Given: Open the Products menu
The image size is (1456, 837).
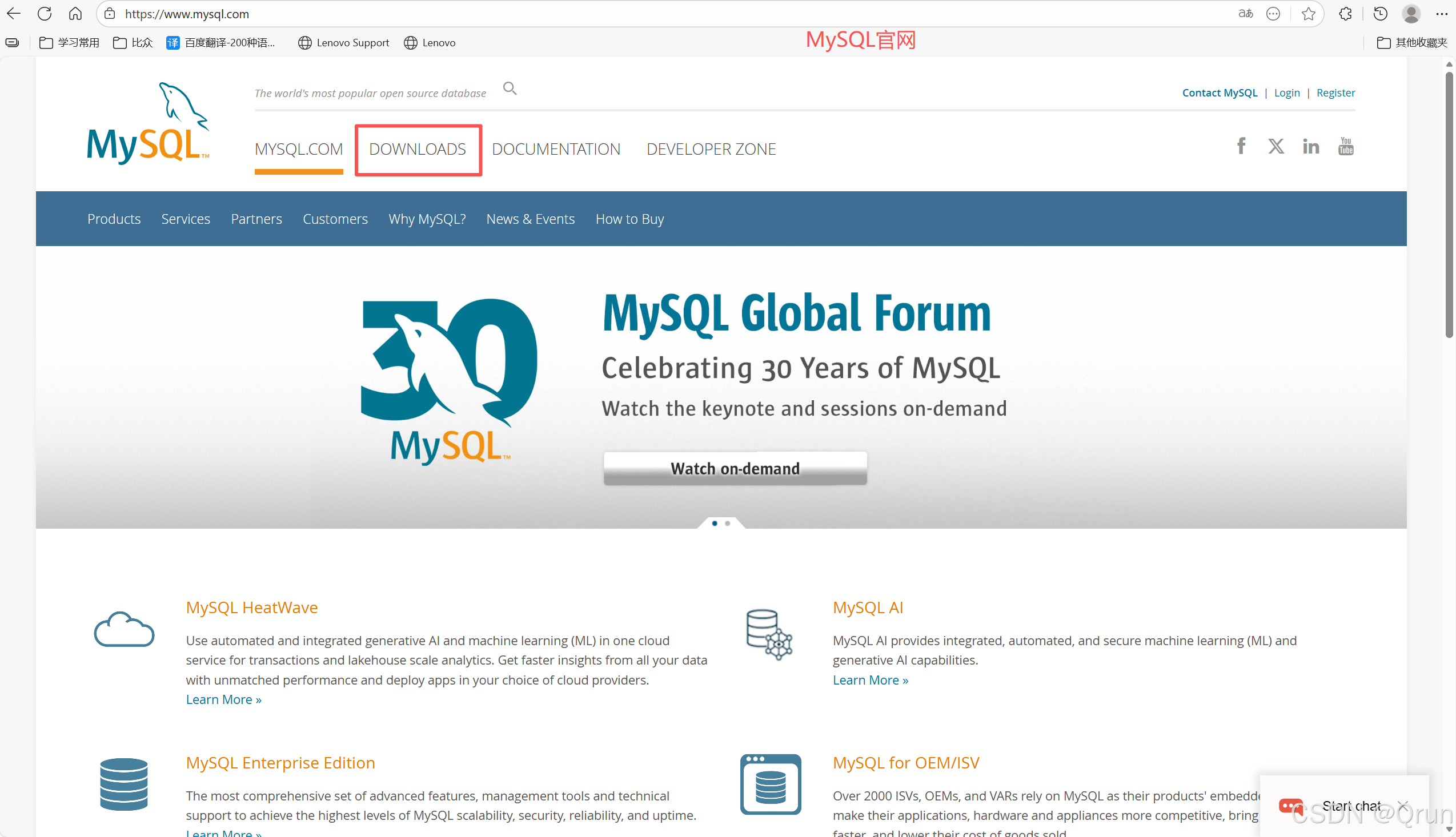Looking at the screenshot, I should [113, 219].
